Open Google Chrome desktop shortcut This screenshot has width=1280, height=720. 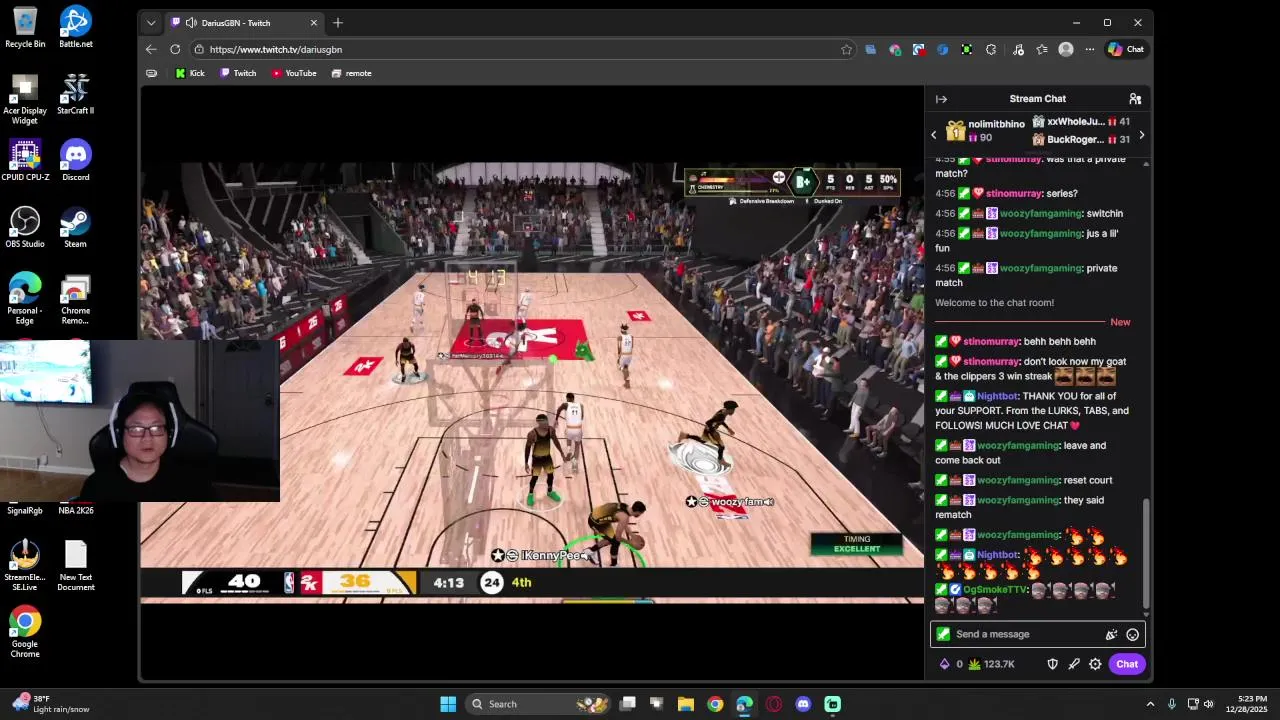tap(25, 632)
